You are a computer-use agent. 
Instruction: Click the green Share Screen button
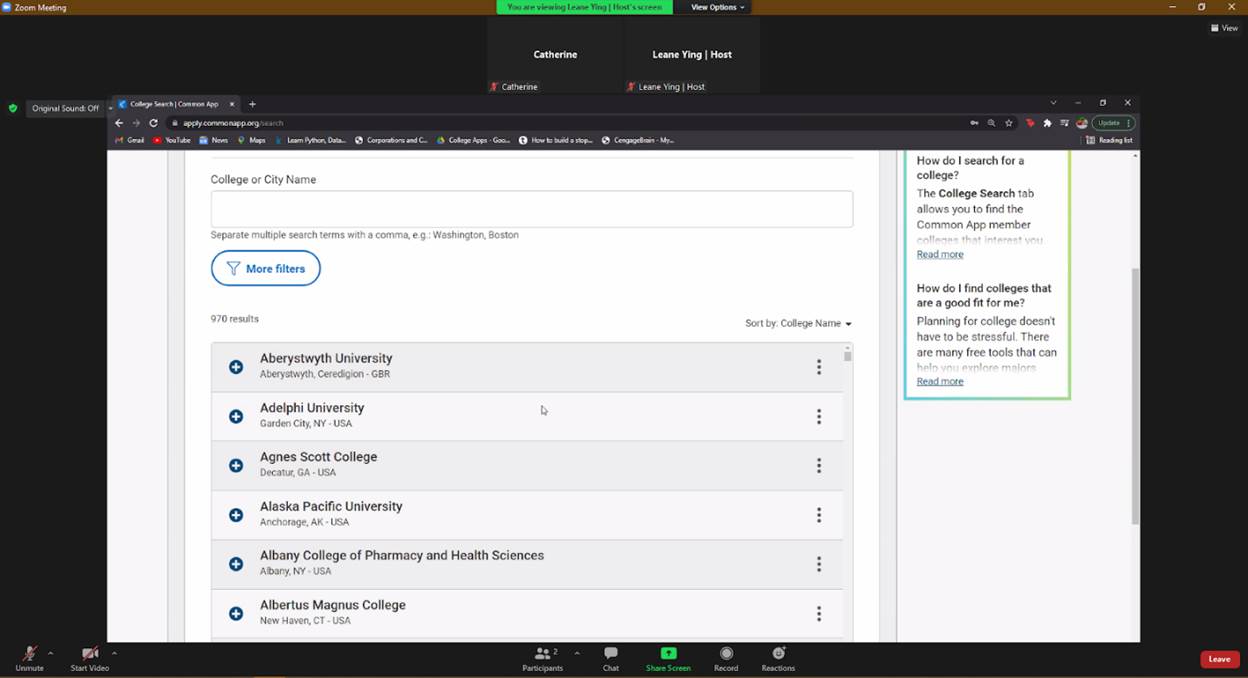[668, 658]
